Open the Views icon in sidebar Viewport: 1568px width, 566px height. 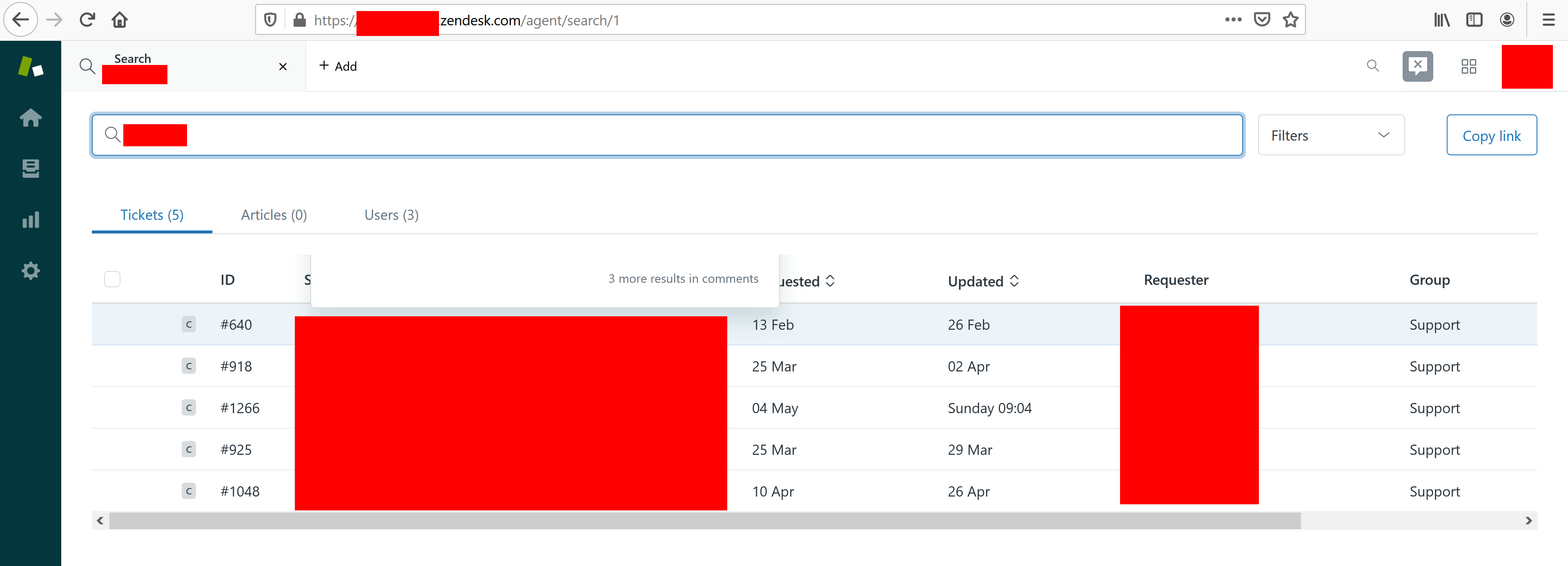click(31, 169)
